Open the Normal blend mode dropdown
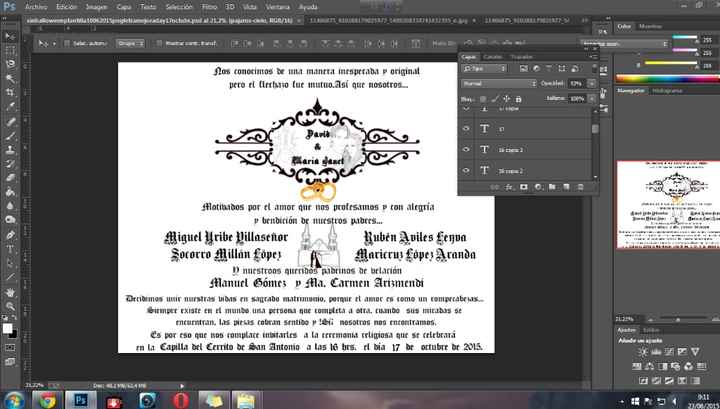The height and width of the screenshot is (409, 720). coord(499,84)
